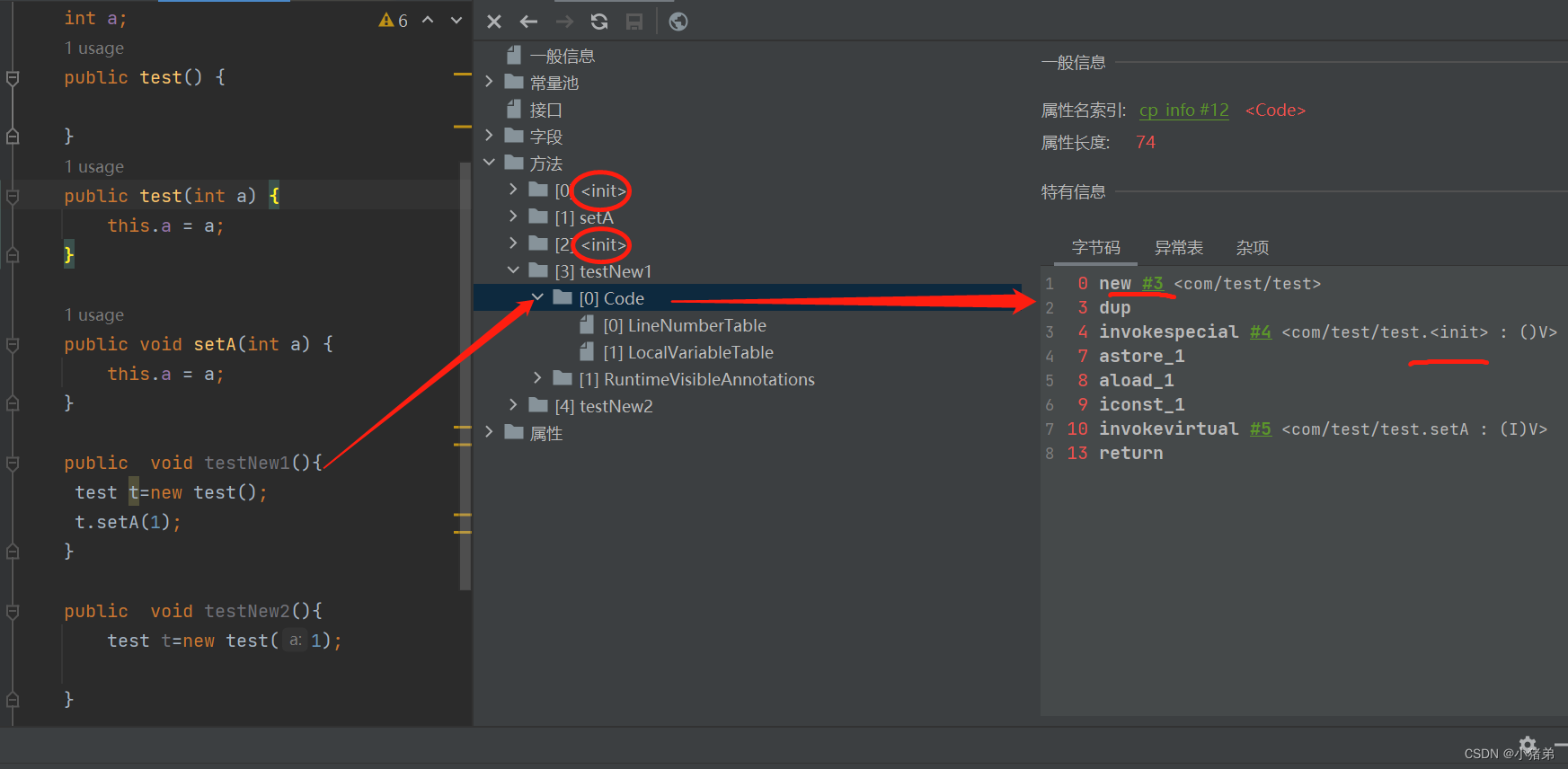Click 'int a;' field declaration
Image resolution: width=1568 pixels, height=769 pixels.
(x=95, y=18)
